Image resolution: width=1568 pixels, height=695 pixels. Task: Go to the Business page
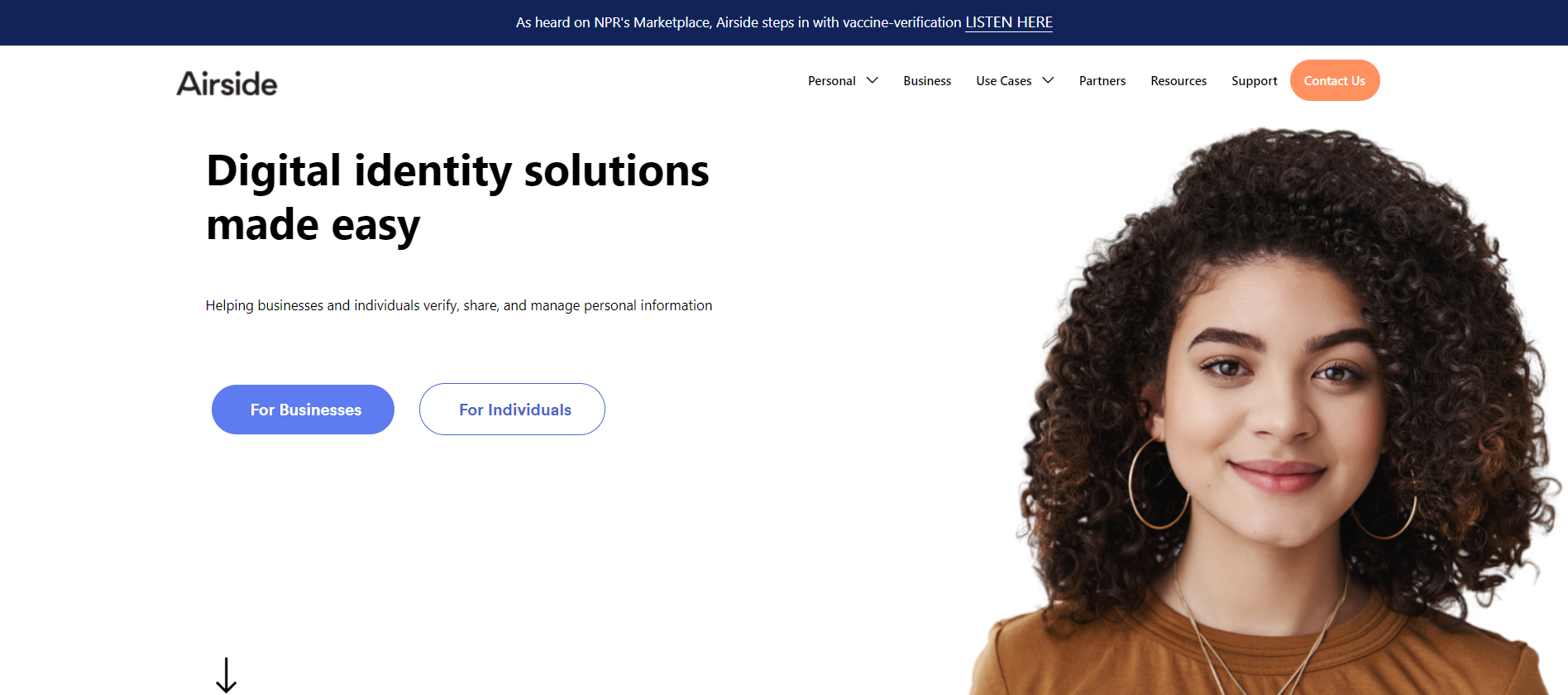click(927, 81)
